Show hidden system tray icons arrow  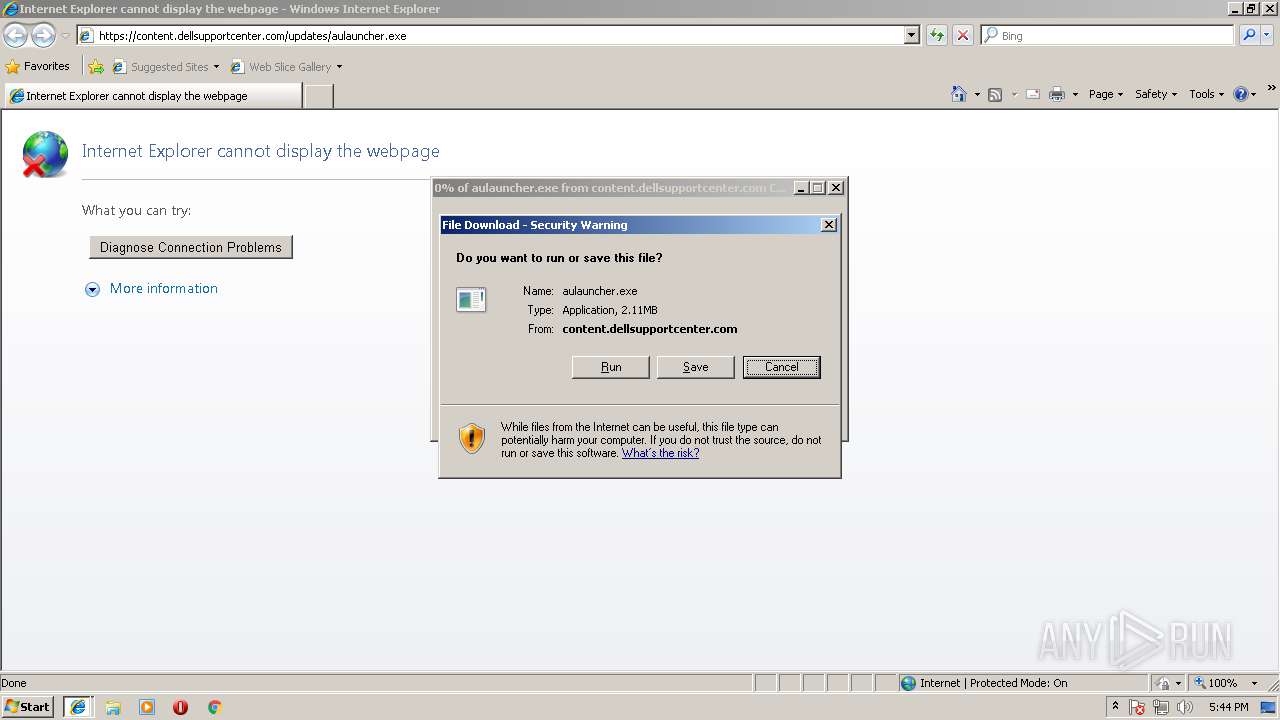[x=1115, y=706]
